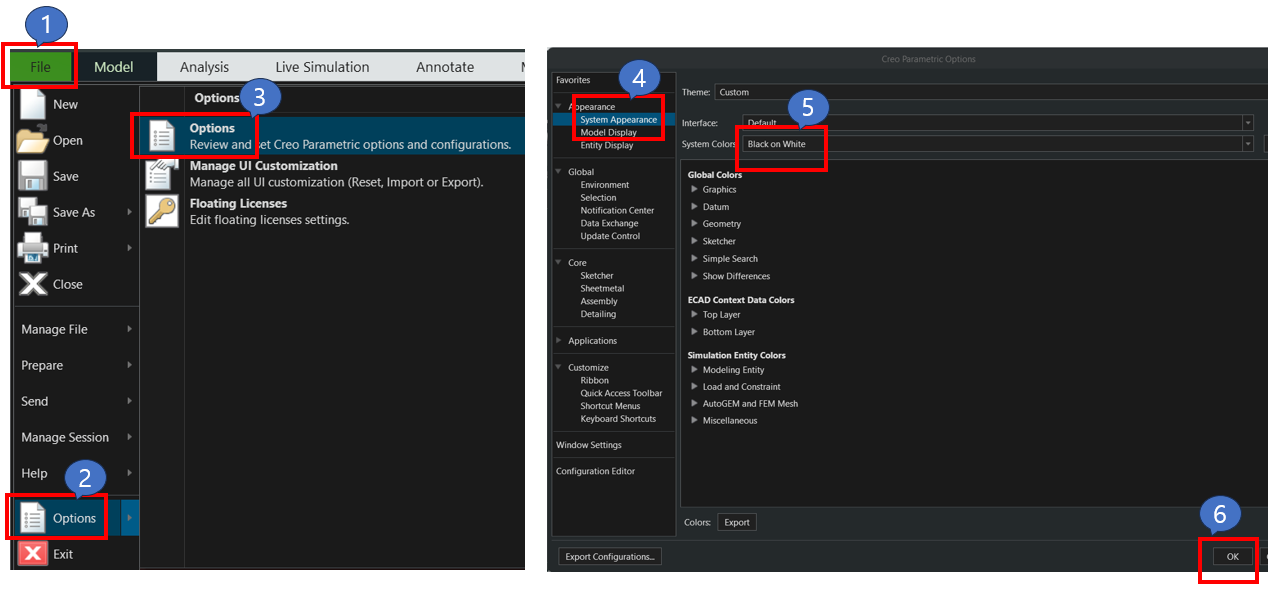1276x591 pixels.
Task: Collapse the Core tree group
Action: pyautogui.click(x=558, y=263)
